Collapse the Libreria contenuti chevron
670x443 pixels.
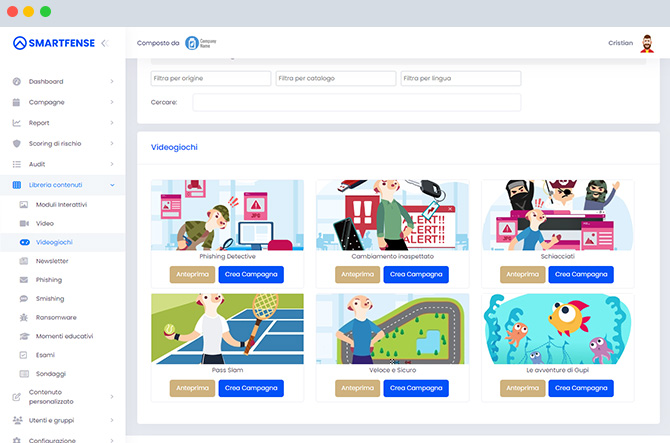click(112, 185)
